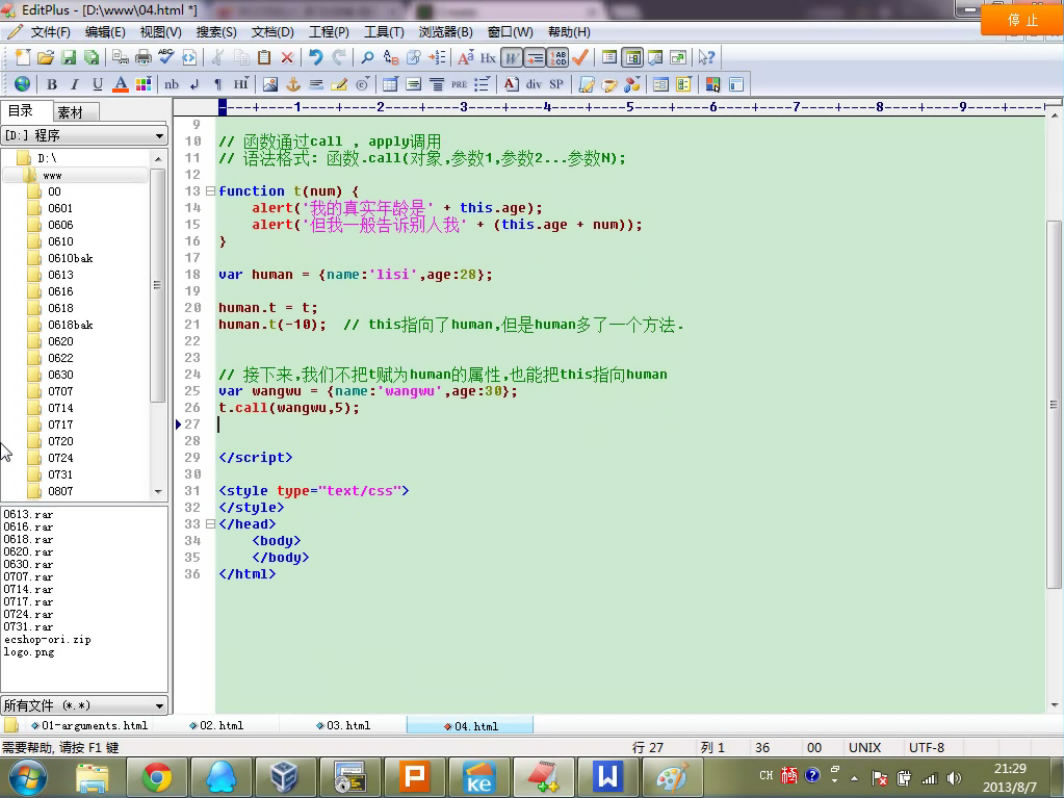Click the folder tree scrollbar thumb
Viewport: 1064px width, 798px height.
157,285
